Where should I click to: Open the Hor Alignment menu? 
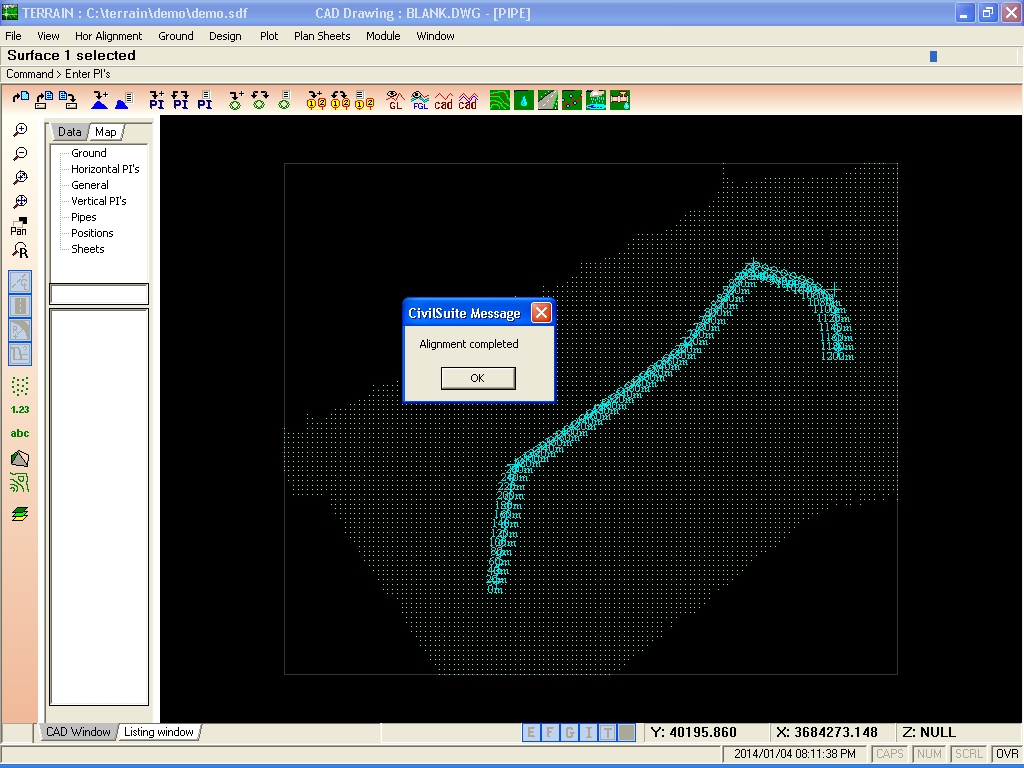[x=108, y=36]
